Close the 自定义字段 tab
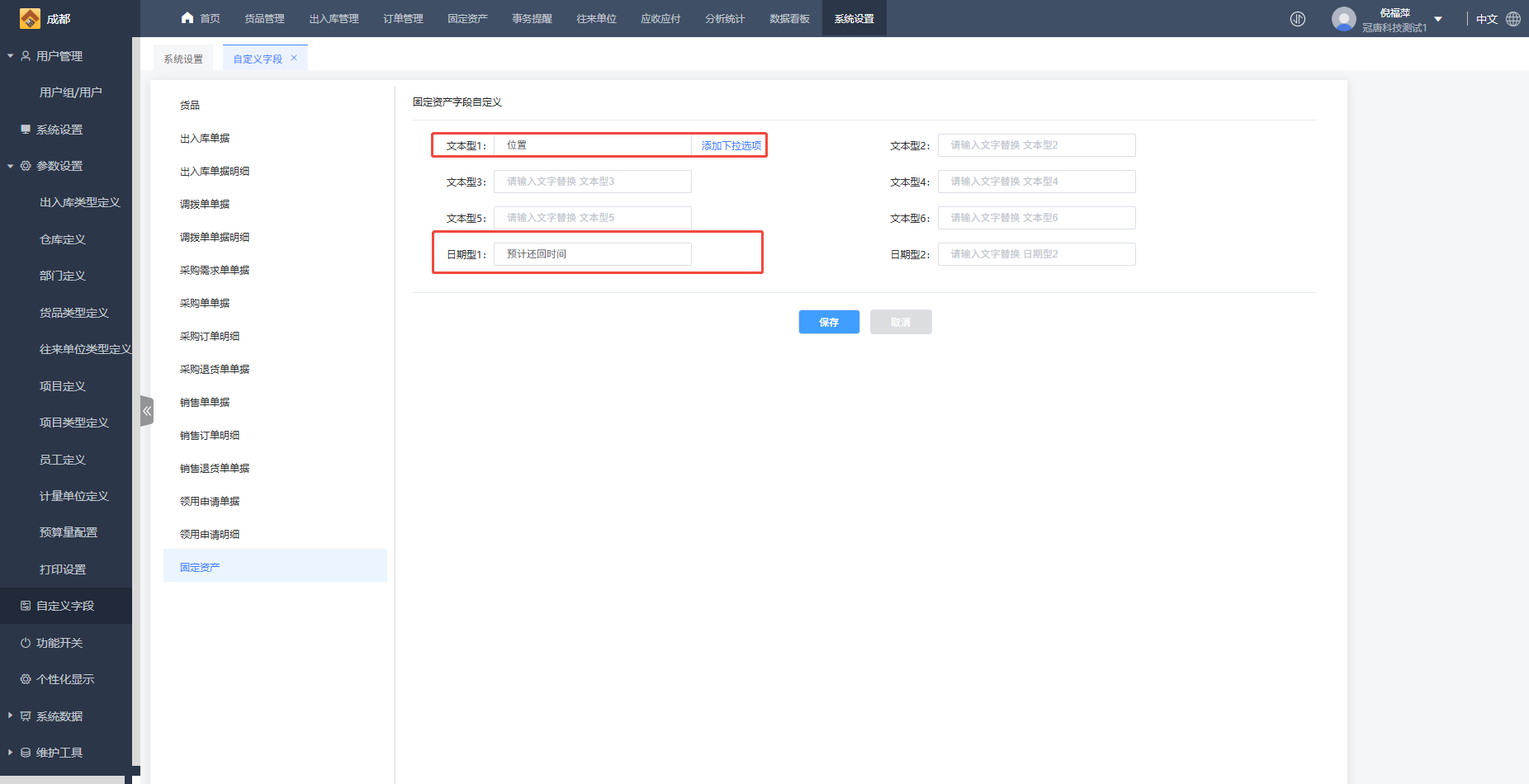 tap(294, 58)
